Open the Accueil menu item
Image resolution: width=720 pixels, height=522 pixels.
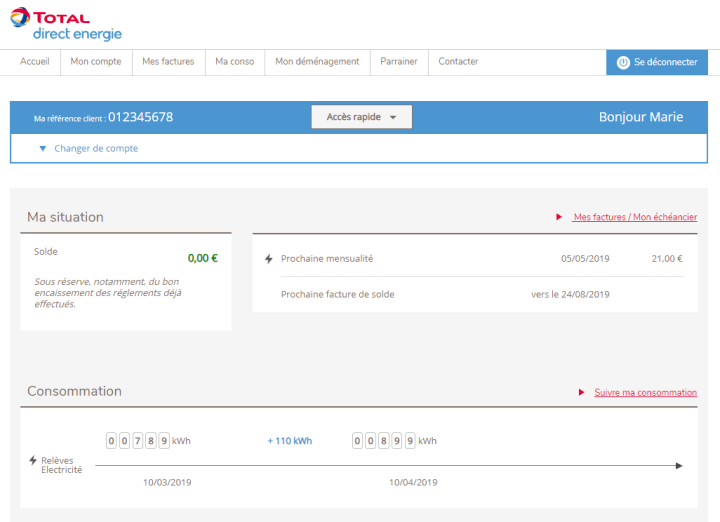34,62
